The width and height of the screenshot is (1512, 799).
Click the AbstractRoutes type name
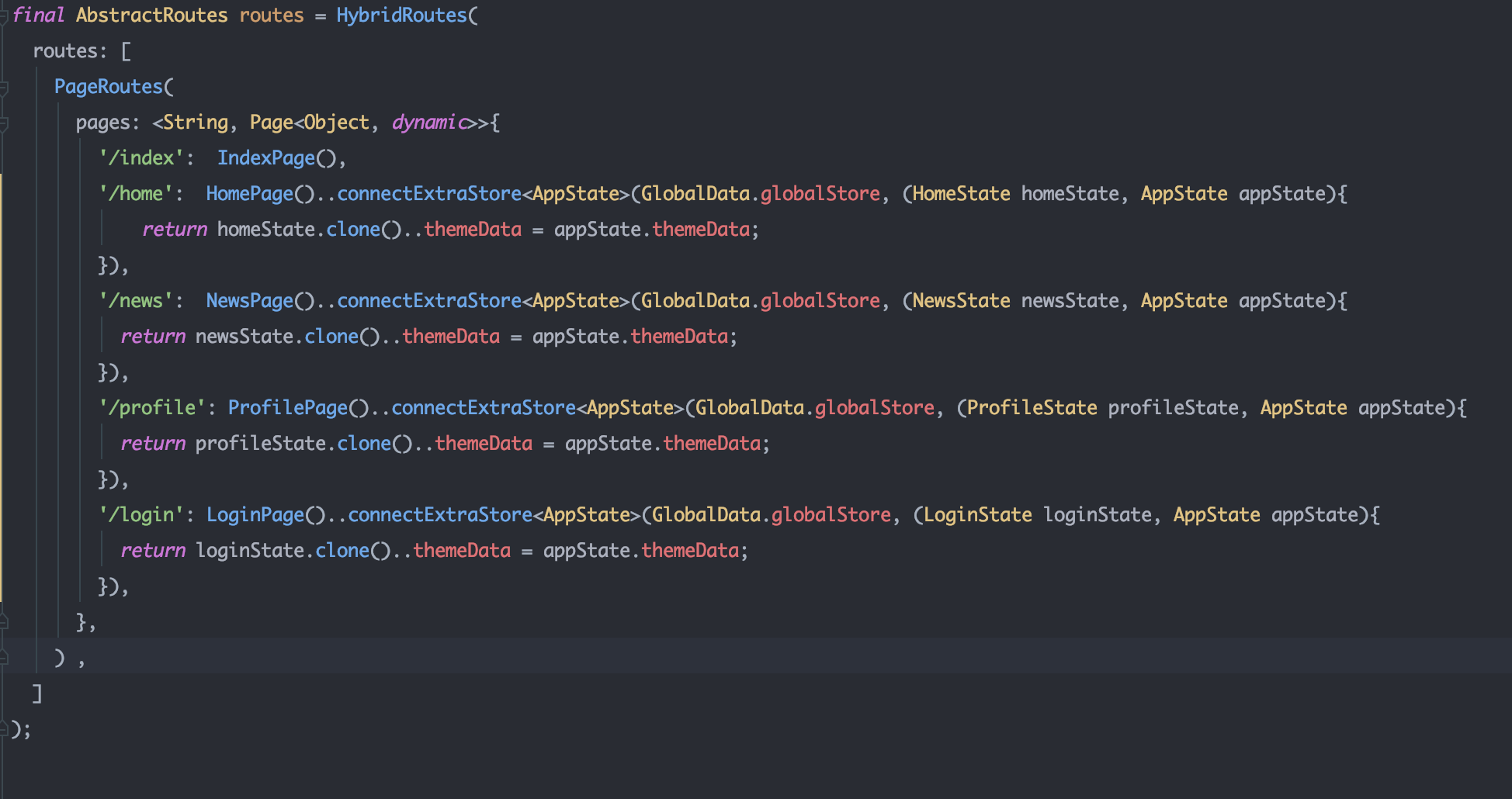click(x=152, y=15)
